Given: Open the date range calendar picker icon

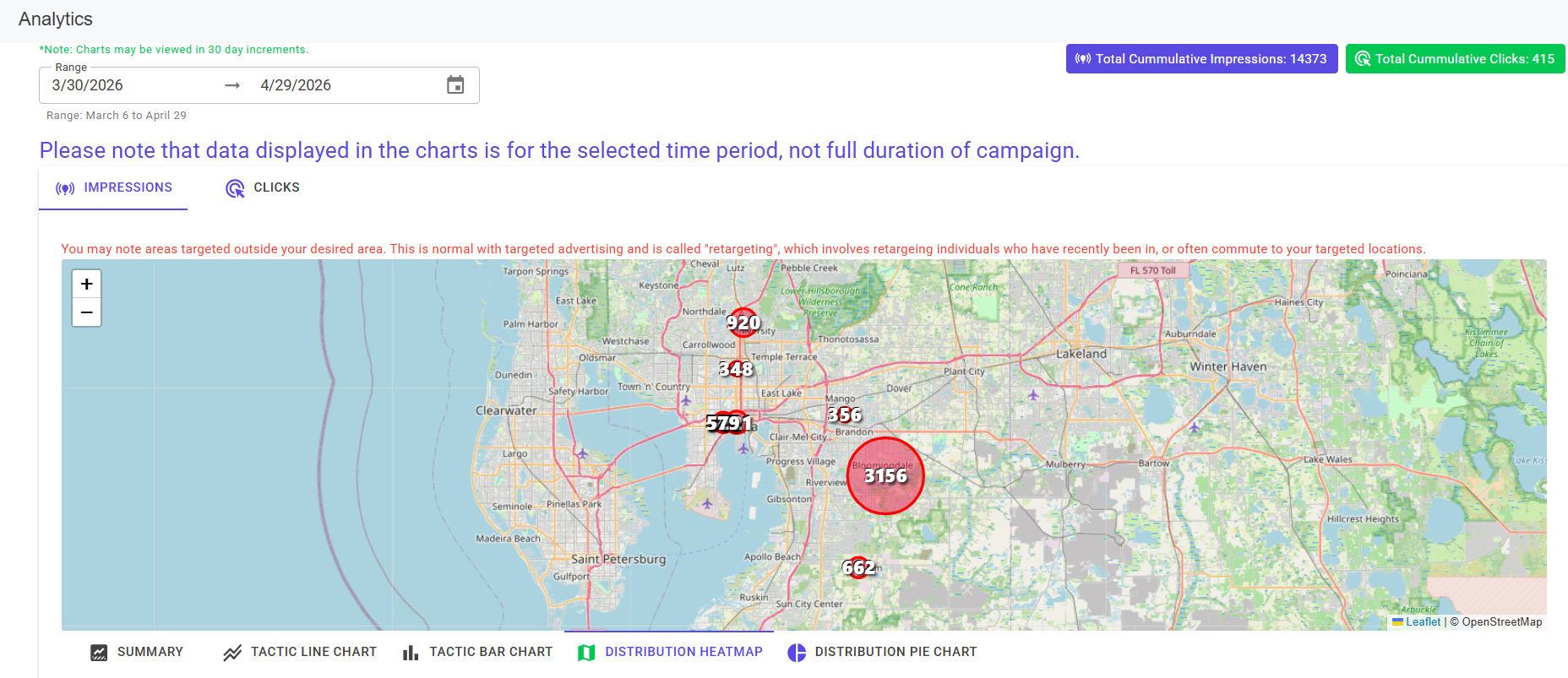Looking at the screenshot, I should (x=455, y=85).
